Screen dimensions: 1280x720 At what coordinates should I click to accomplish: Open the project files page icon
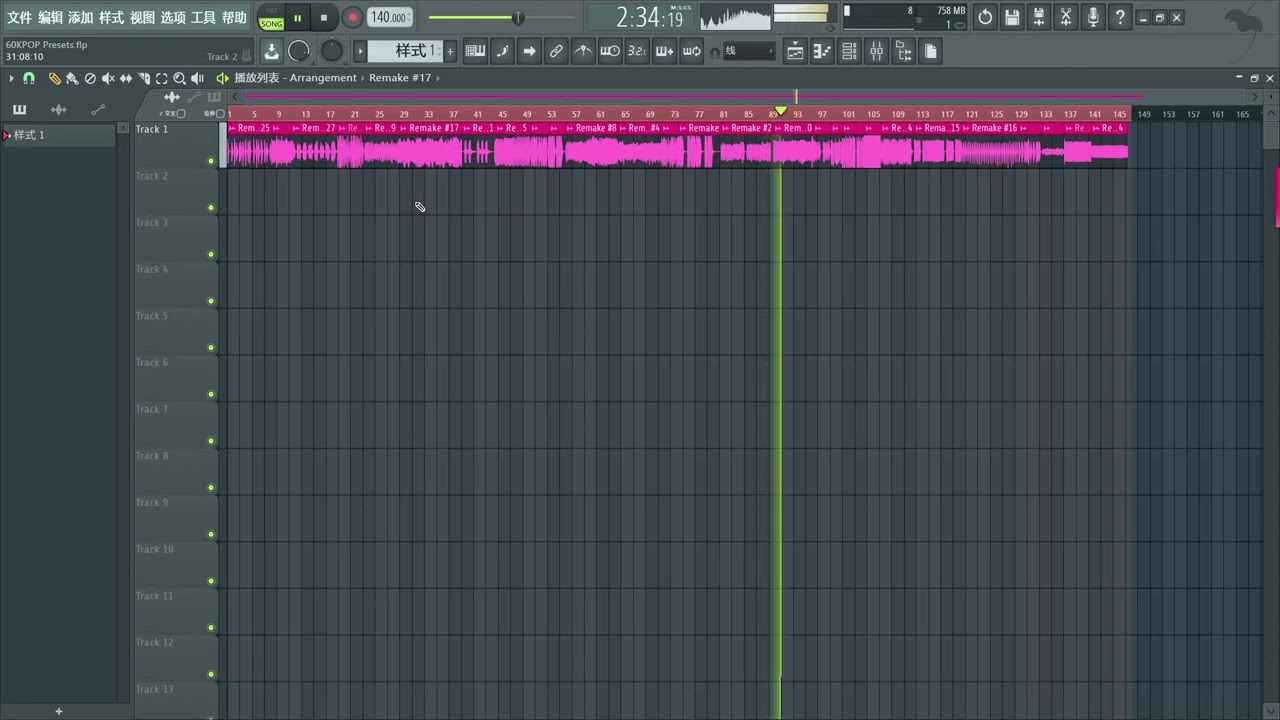[930, 51]
